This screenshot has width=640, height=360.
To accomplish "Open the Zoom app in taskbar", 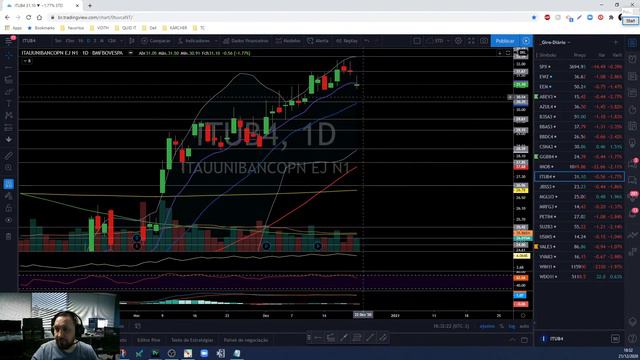I will tap(204, 353).
